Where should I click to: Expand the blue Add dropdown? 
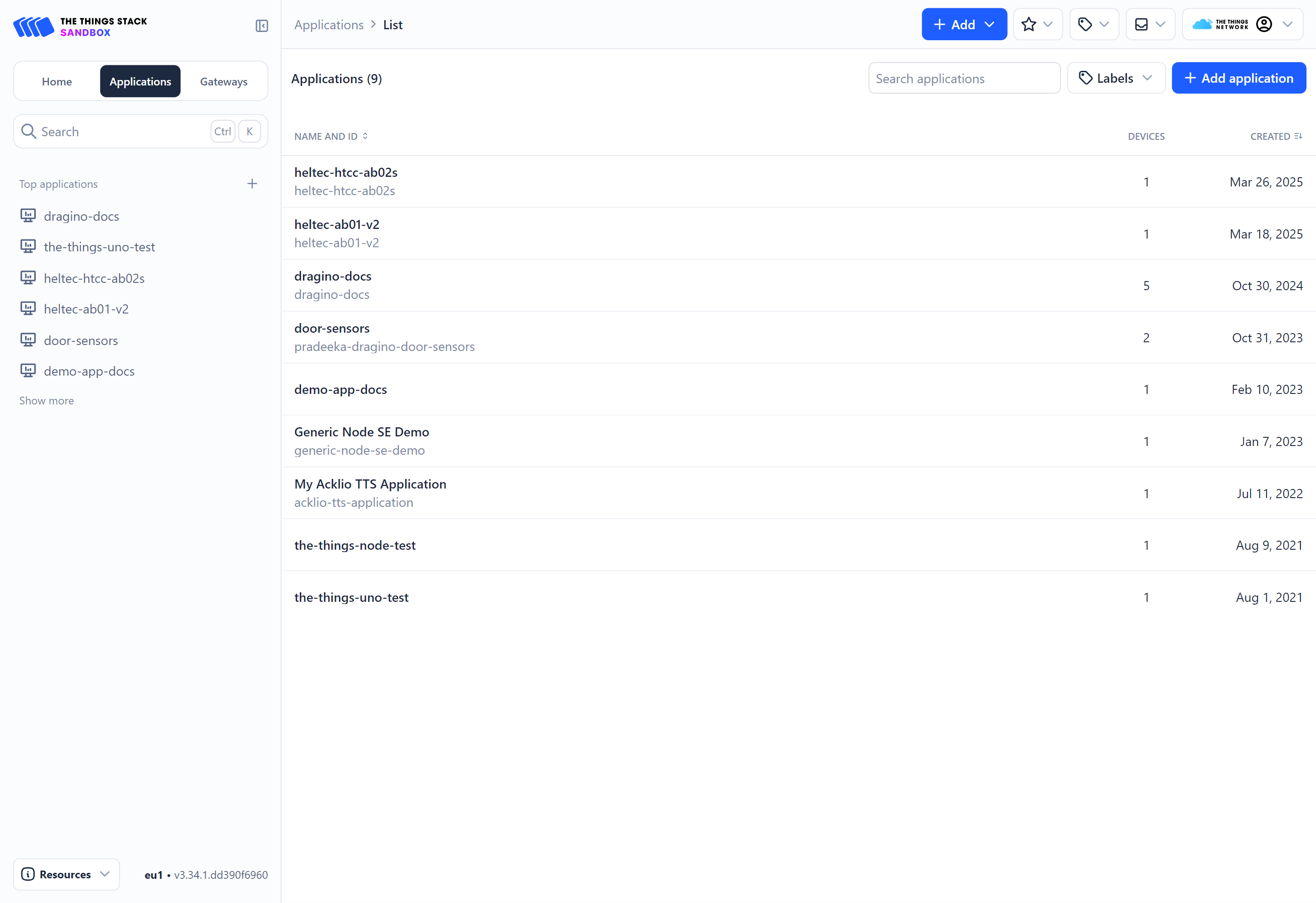[964, 24]
